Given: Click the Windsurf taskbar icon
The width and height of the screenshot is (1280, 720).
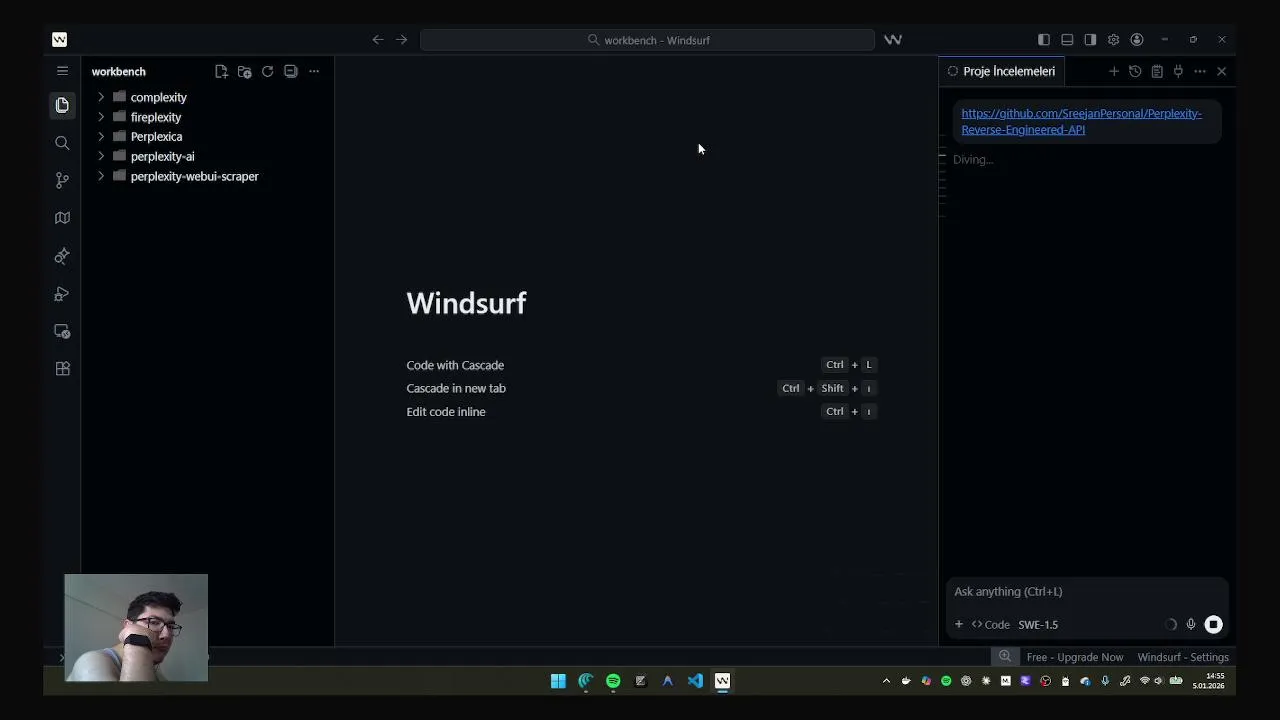Looking at the screenshot, I should (x=722, y=681).
